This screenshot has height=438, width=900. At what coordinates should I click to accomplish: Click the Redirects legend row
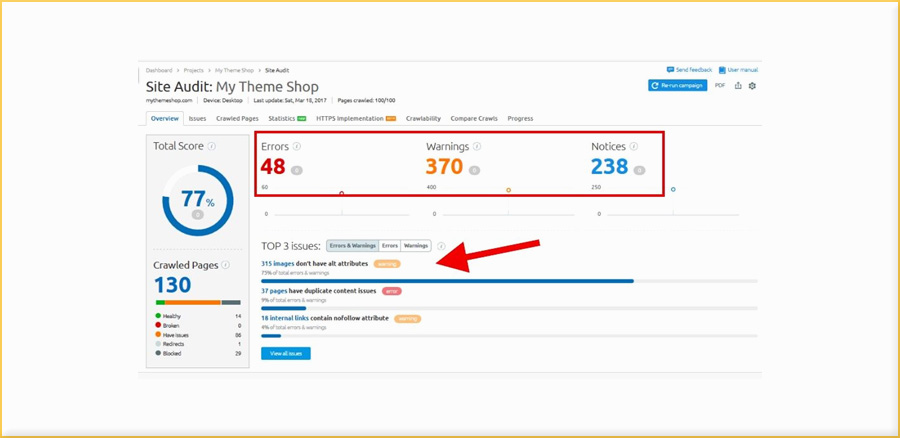click(x=198, y=344)
